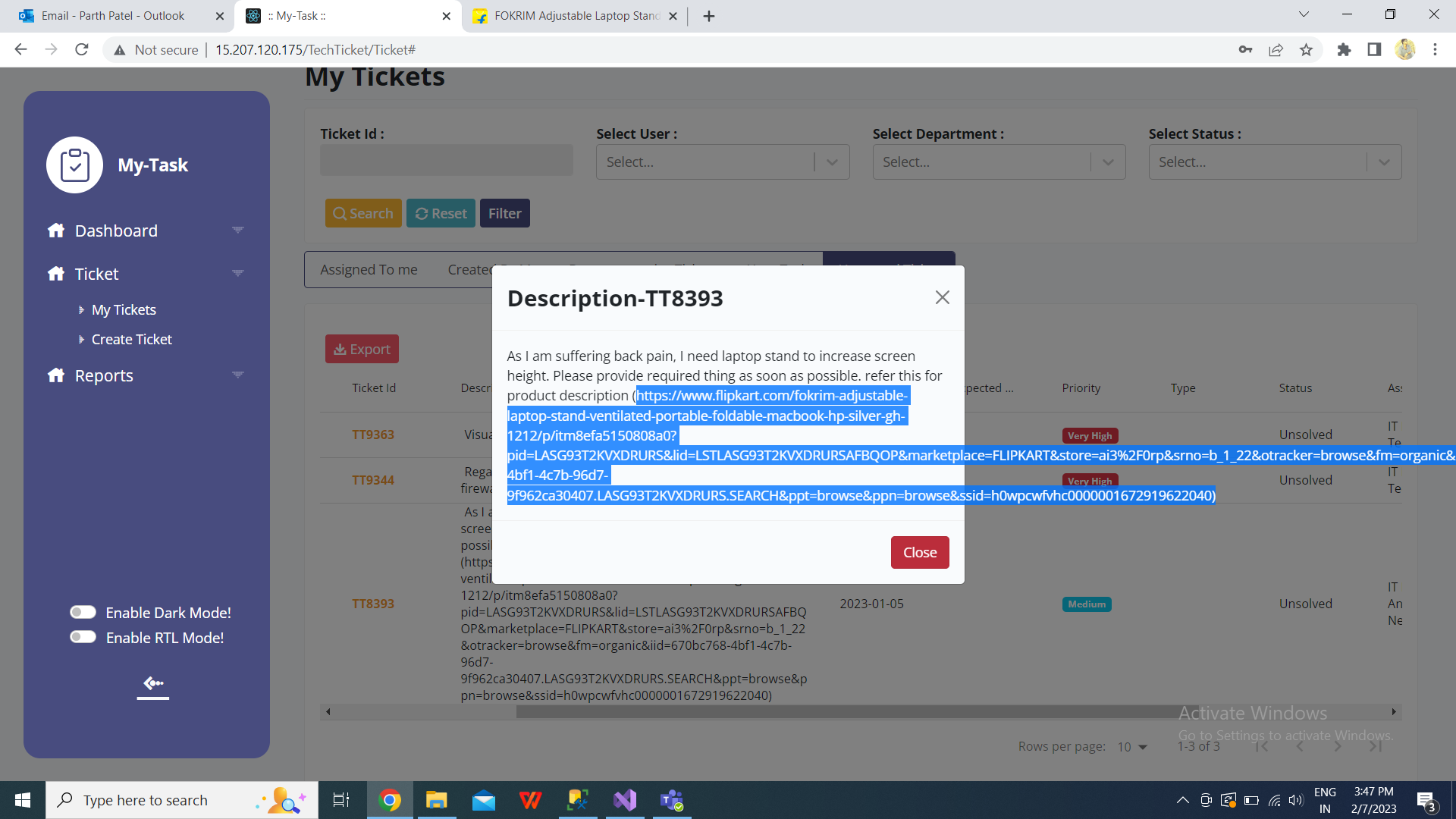This screenshot has width=1456, height=819.
Task: Open Rows per page dropdown
Action: coord(1132,747)
